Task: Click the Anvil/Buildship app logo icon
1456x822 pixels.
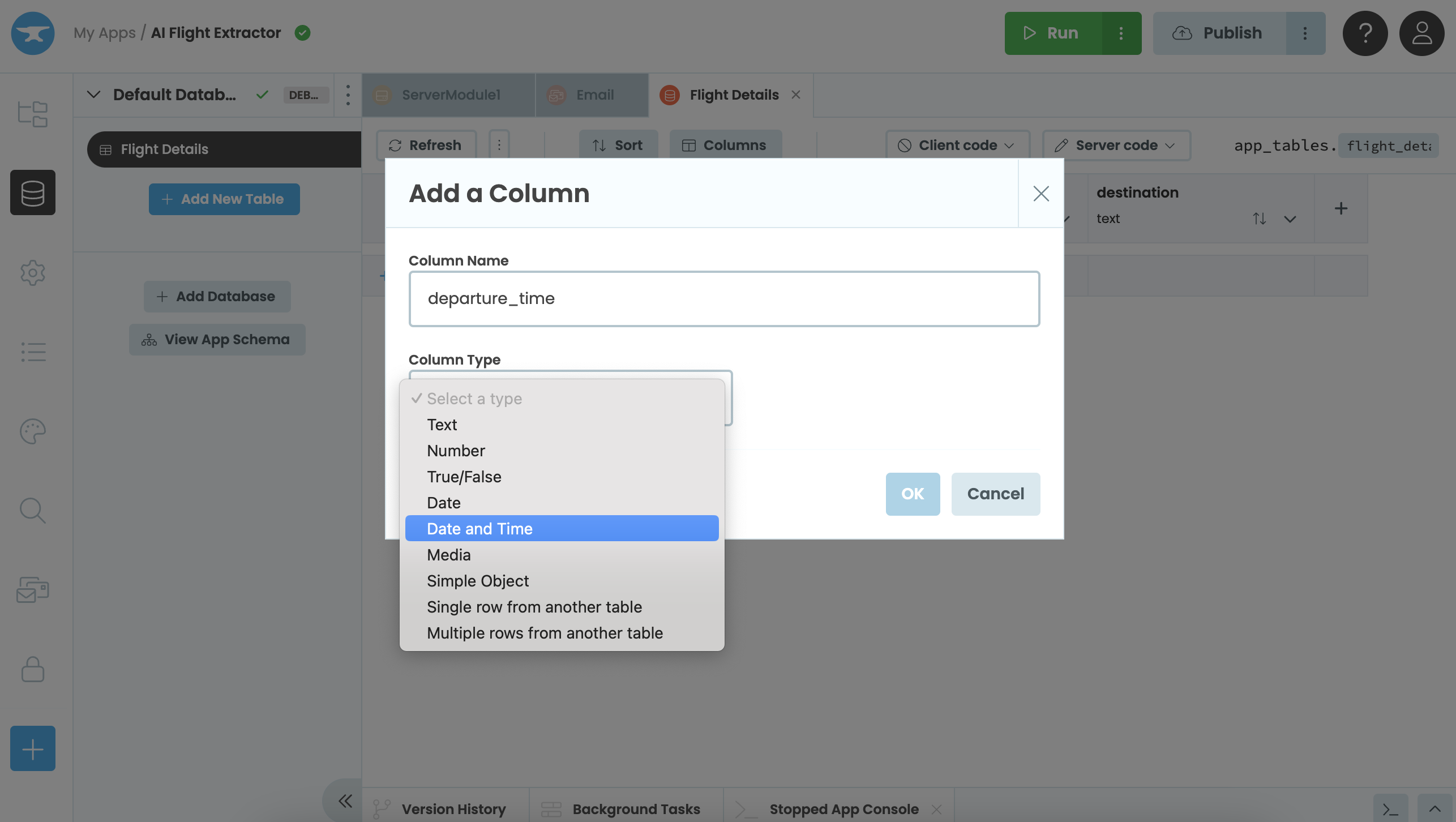Action: point(33,33)
